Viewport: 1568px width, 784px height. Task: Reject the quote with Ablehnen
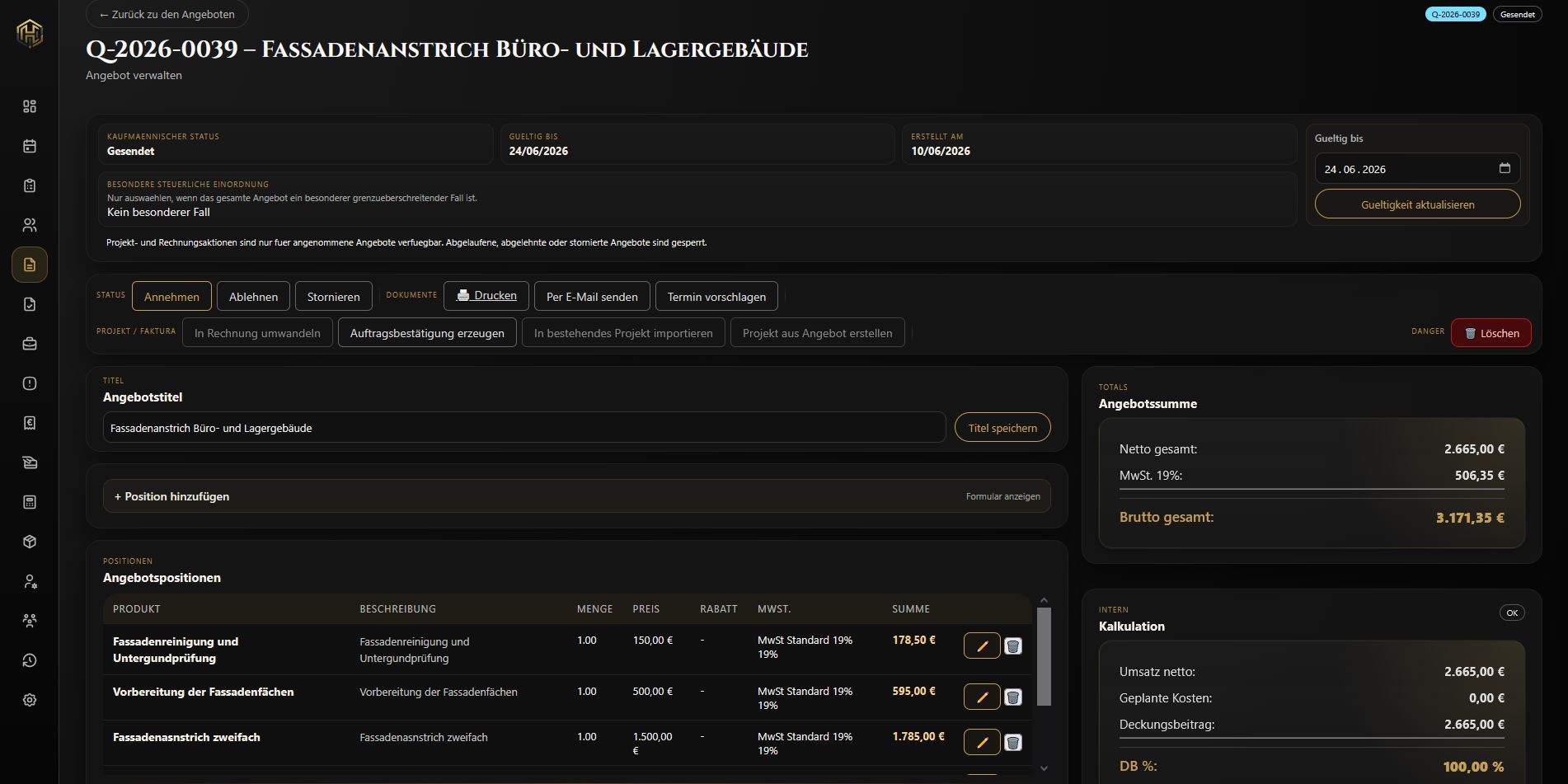(x=253, y=297)
